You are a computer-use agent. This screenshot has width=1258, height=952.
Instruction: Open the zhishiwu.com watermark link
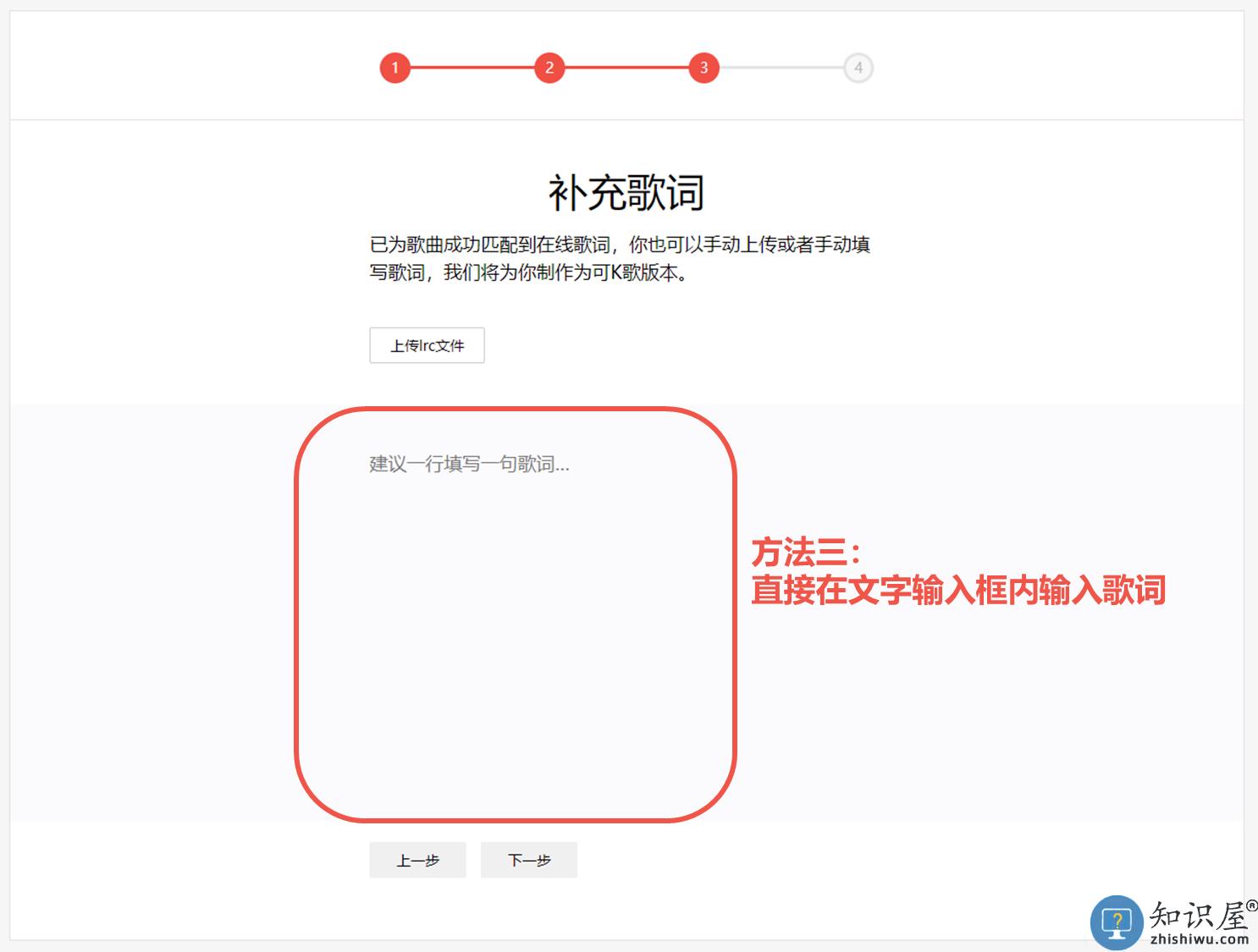click(x=1199, y=938)
